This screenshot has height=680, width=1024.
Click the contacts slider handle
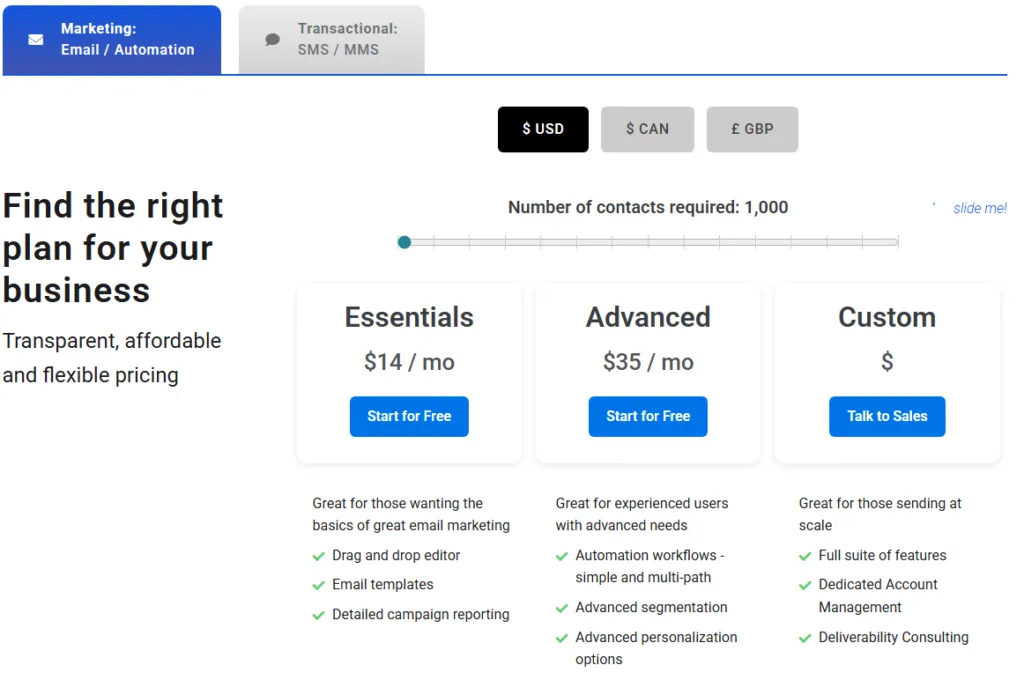point(404,242)
